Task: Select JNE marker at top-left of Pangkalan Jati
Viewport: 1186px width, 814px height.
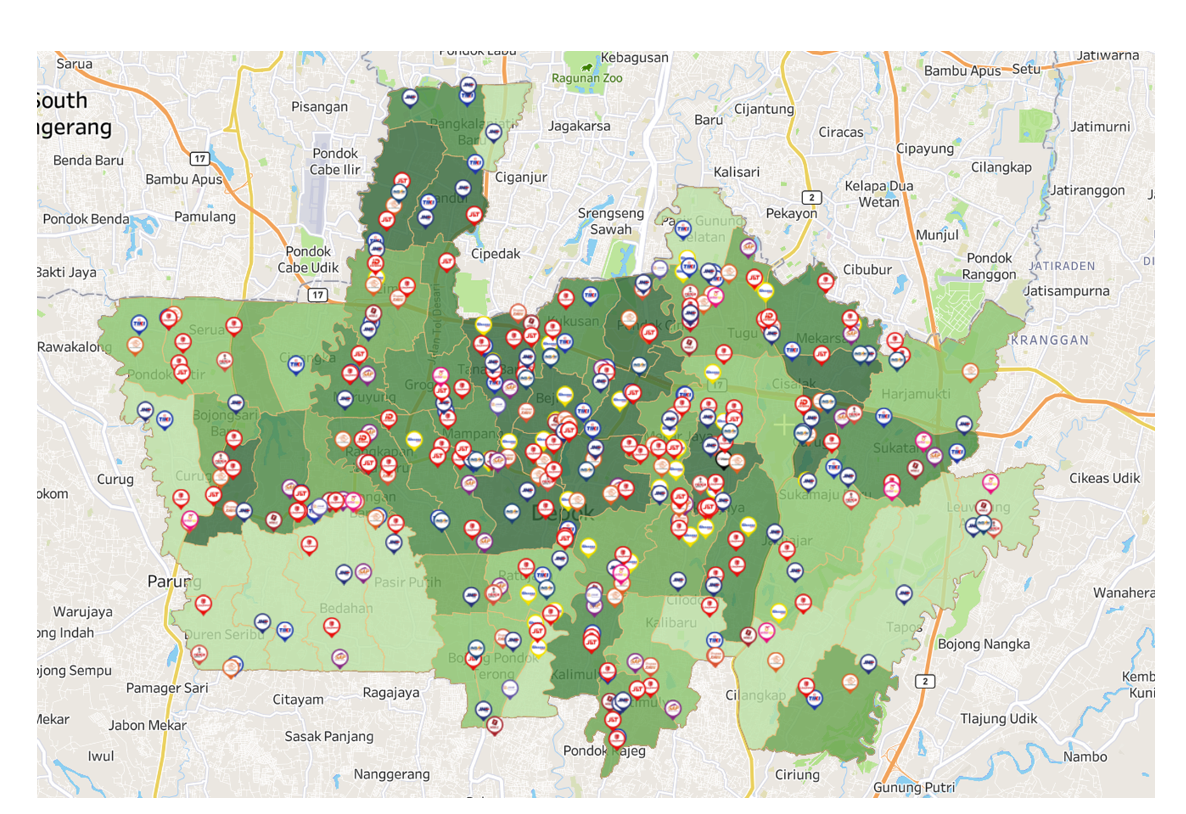Action: coord(410,99)
